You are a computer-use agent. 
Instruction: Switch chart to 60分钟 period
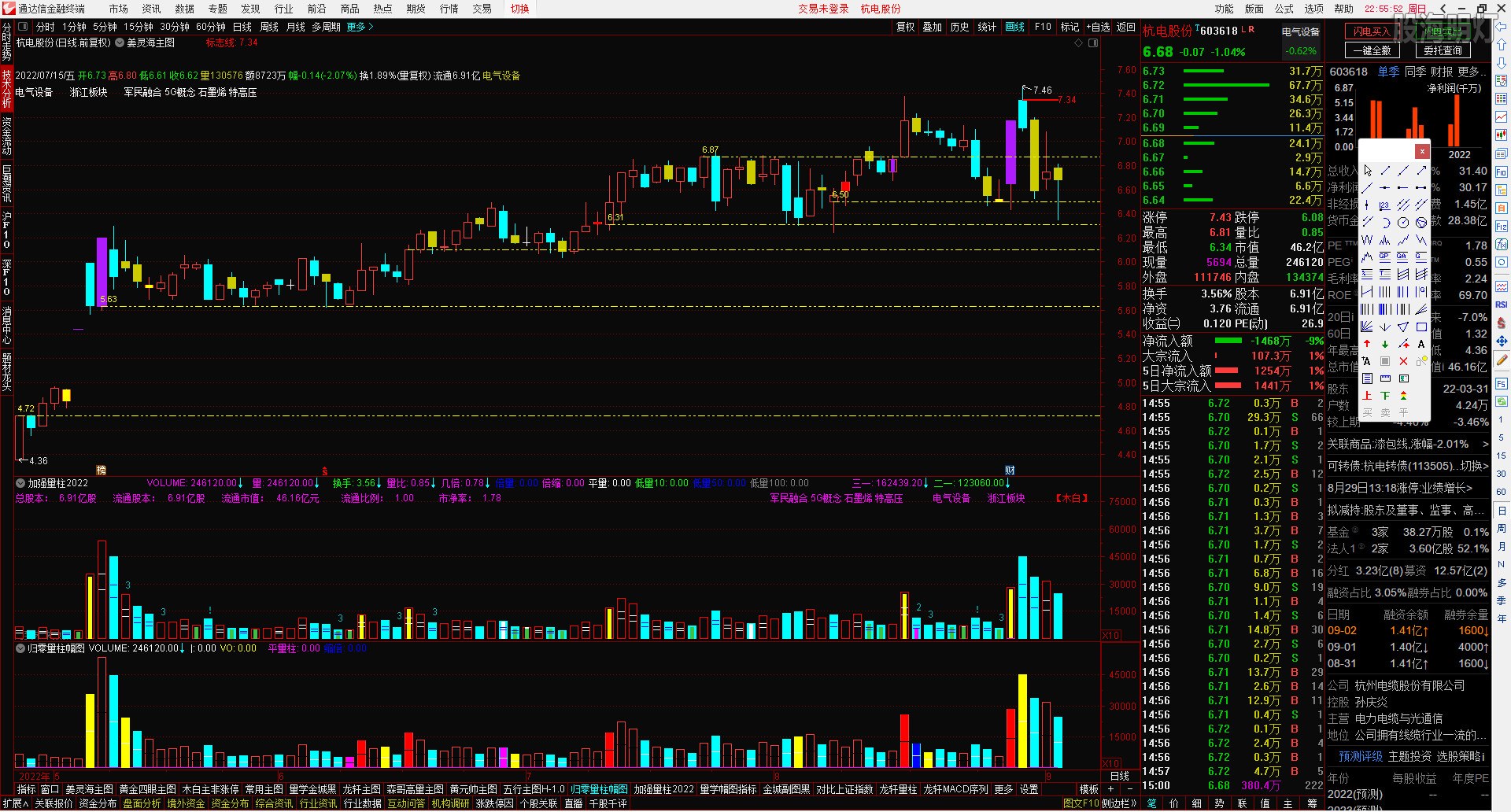click(211, 27)
